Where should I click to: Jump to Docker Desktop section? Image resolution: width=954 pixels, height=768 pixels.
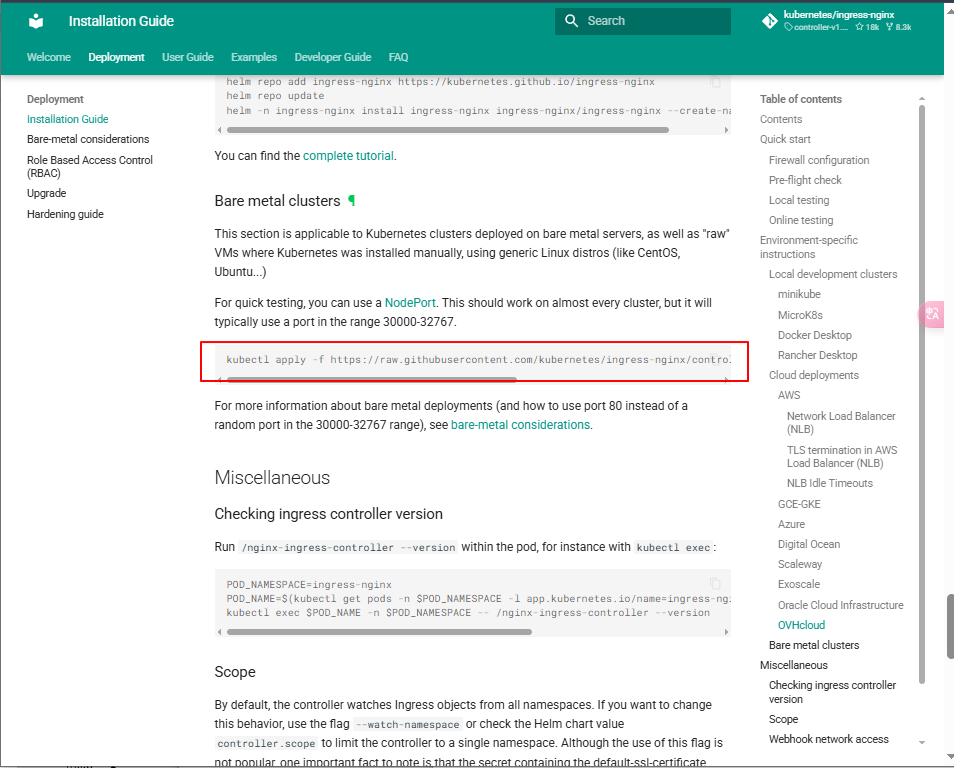point(815,335)
